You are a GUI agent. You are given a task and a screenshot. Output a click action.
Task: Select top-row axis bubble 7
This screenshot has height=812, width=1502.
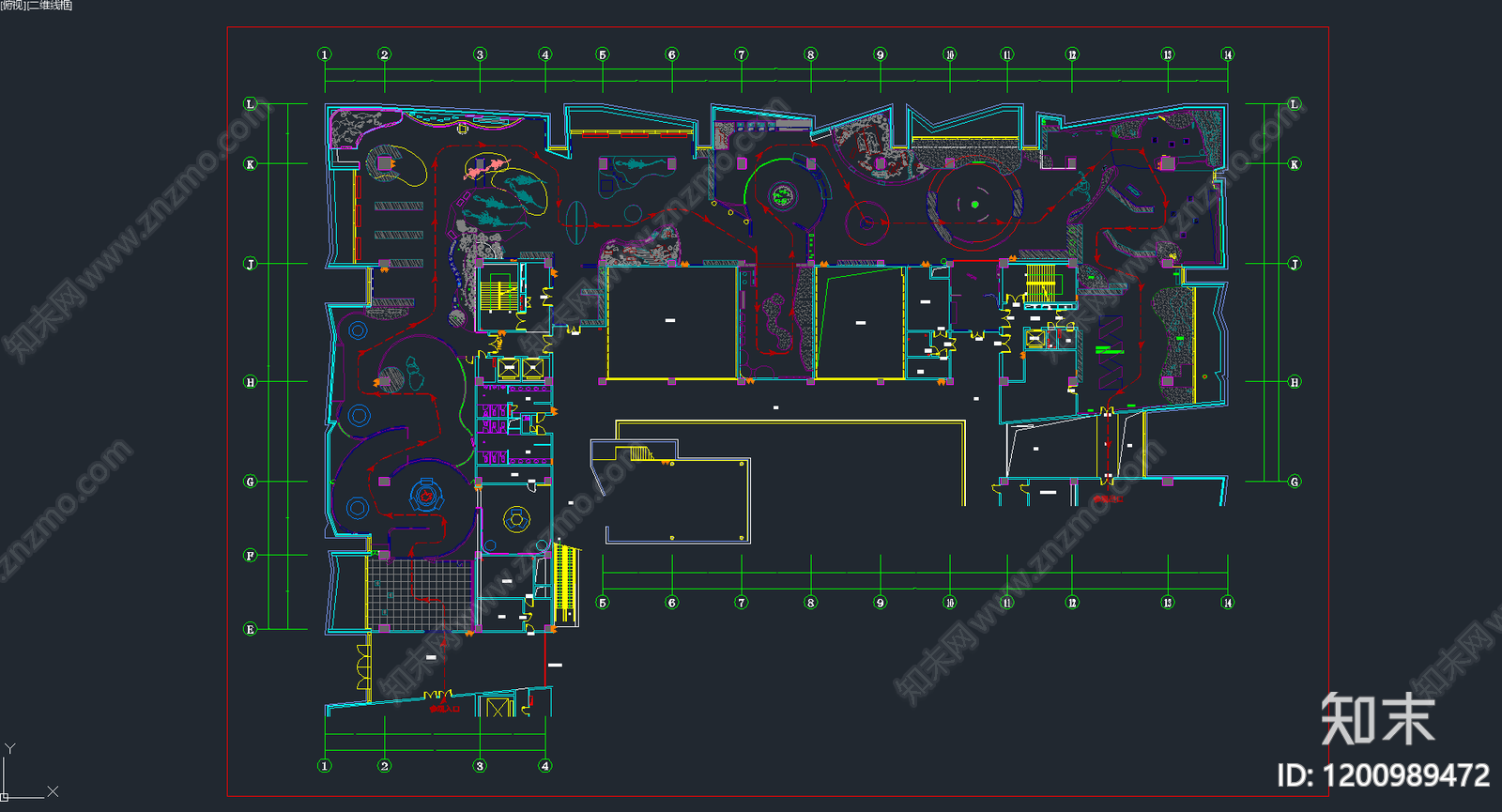(742, 54)
